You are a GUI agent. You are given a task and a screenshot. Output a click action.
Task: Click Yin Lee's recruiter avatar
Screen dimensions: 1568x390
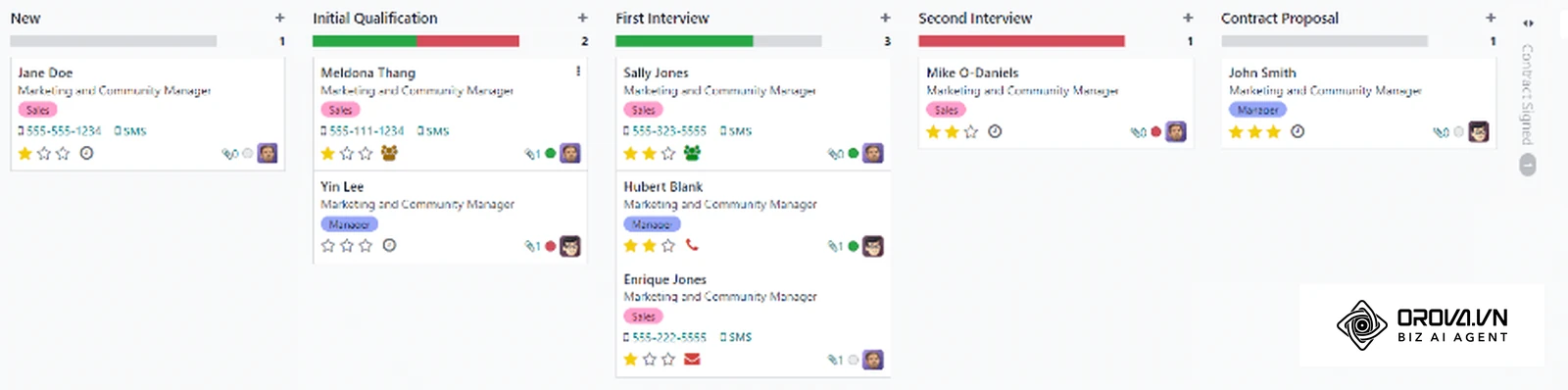tap(570, 246)
